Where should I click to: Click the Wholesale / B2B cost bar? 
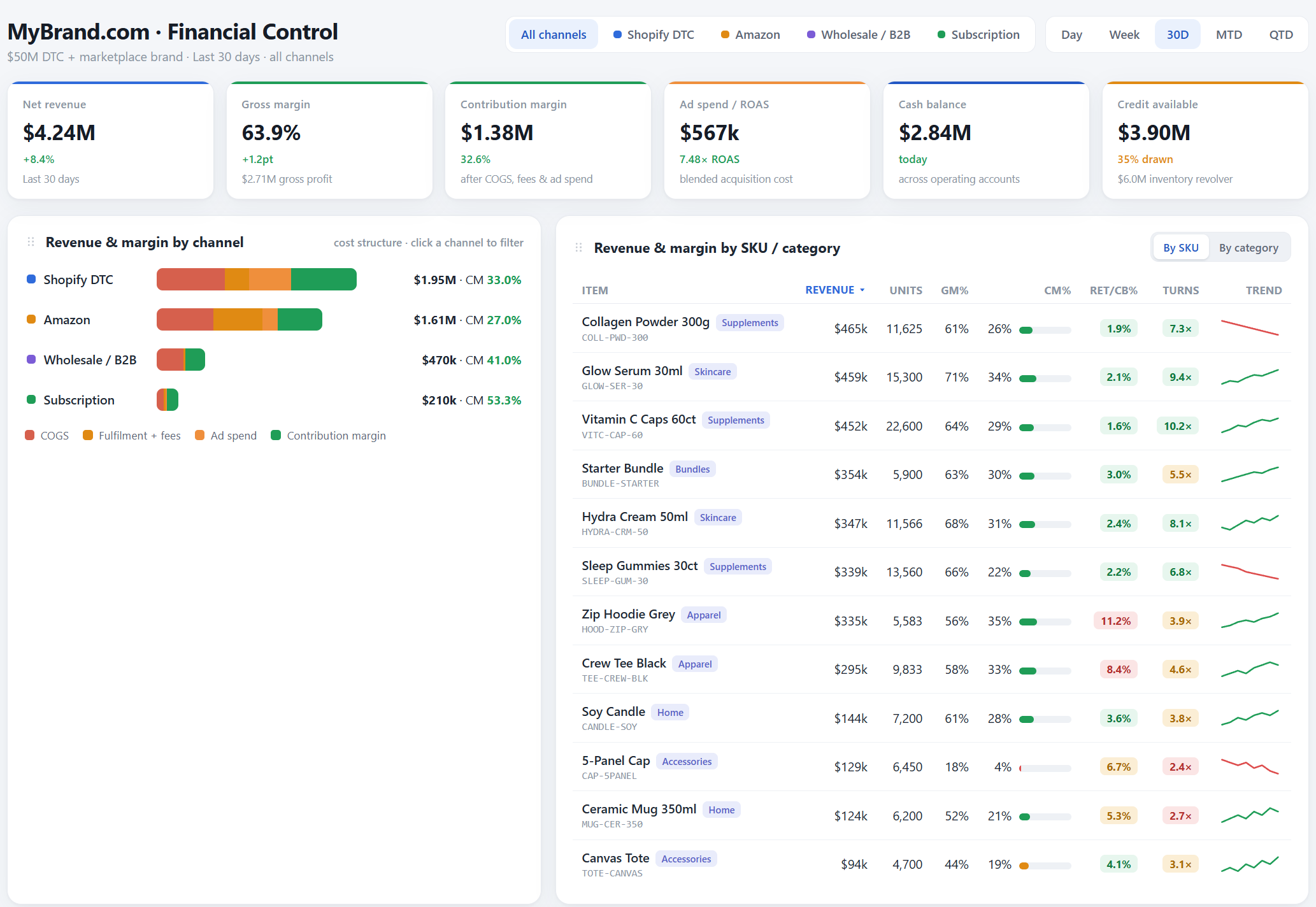click(181, 359)
